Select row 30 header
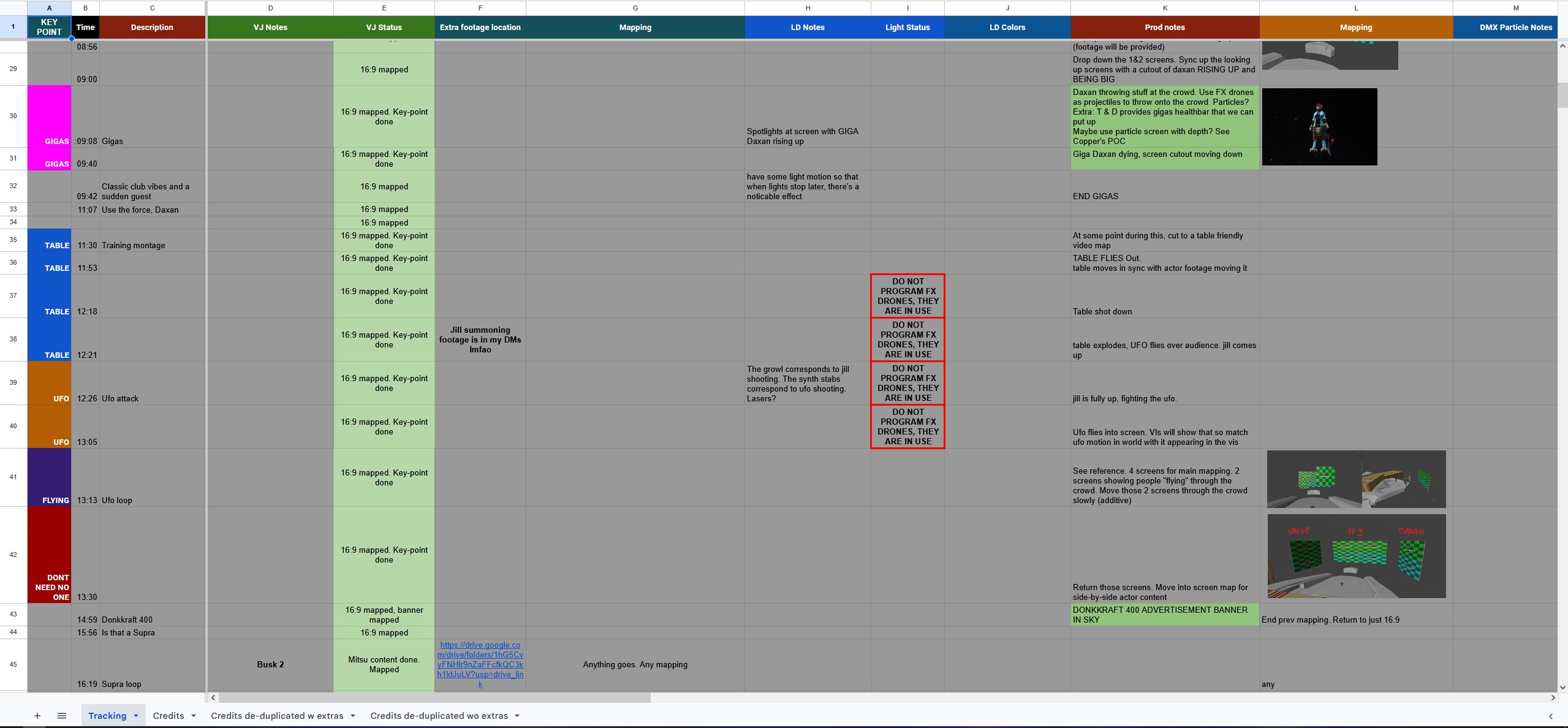 click(13, 116)
